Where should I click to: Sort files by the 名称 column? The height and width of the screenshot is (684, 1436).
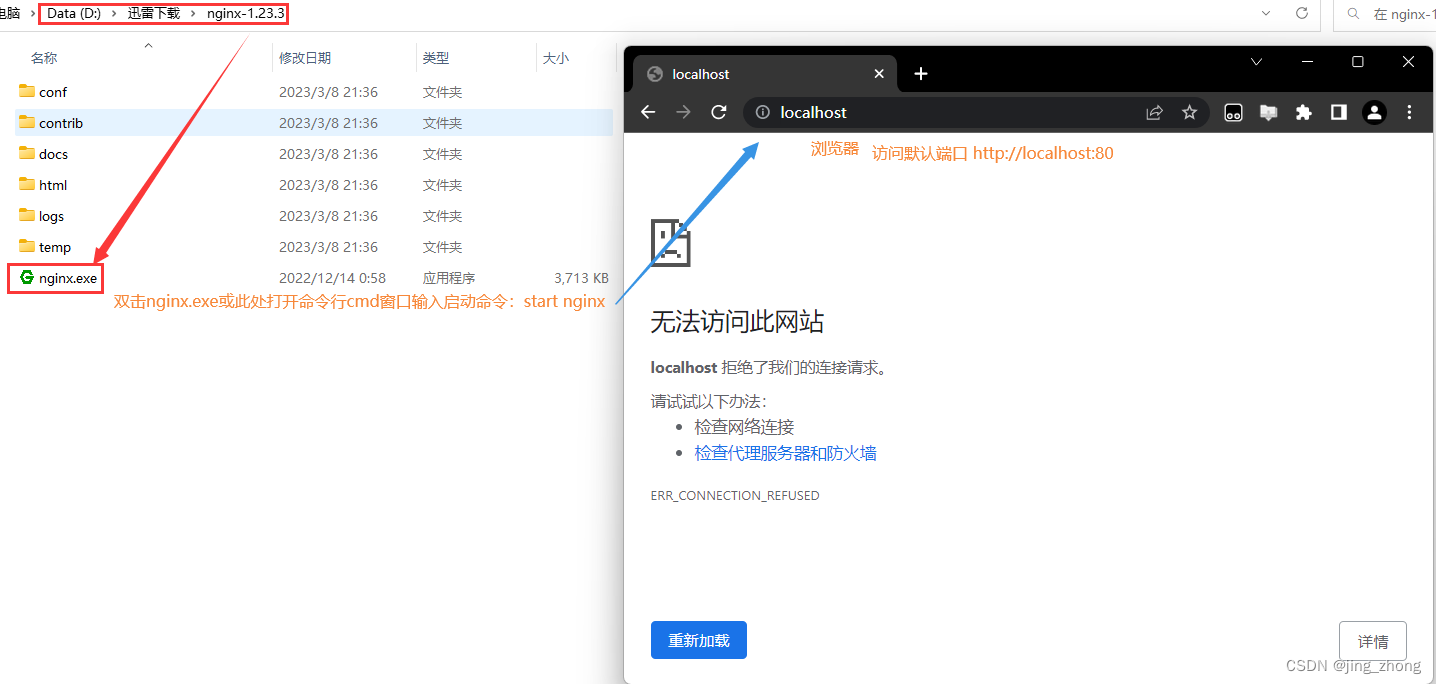(x=44, y=58)
